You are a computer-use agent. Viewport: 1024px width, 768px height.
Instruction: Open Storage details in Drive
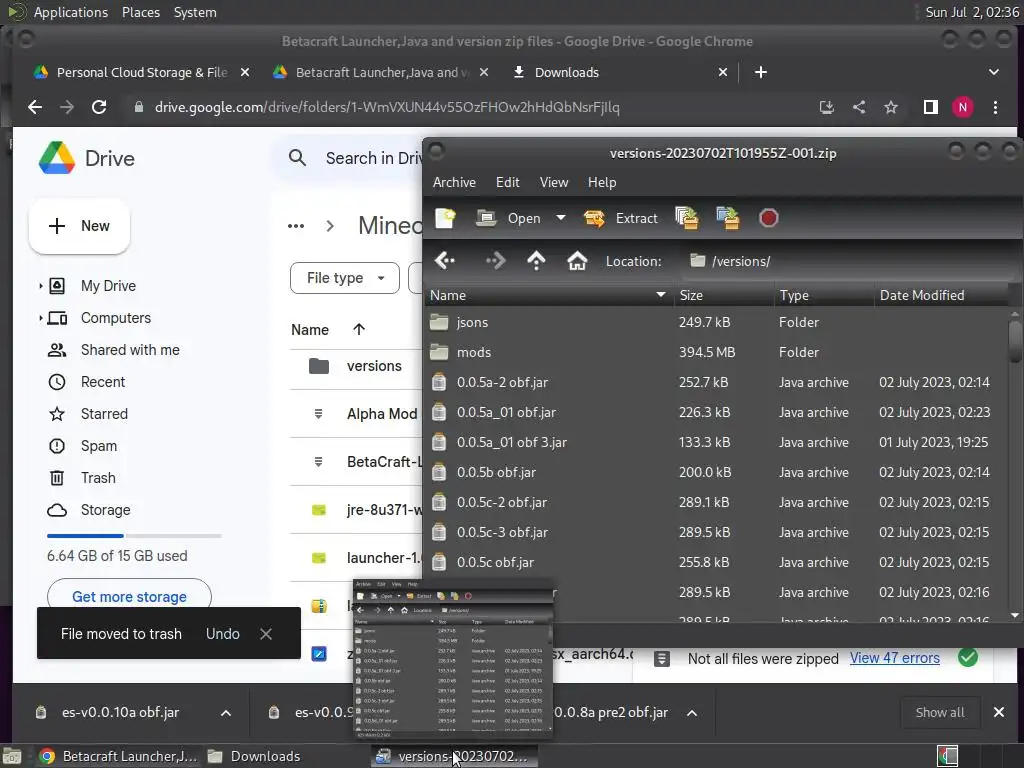105,510
